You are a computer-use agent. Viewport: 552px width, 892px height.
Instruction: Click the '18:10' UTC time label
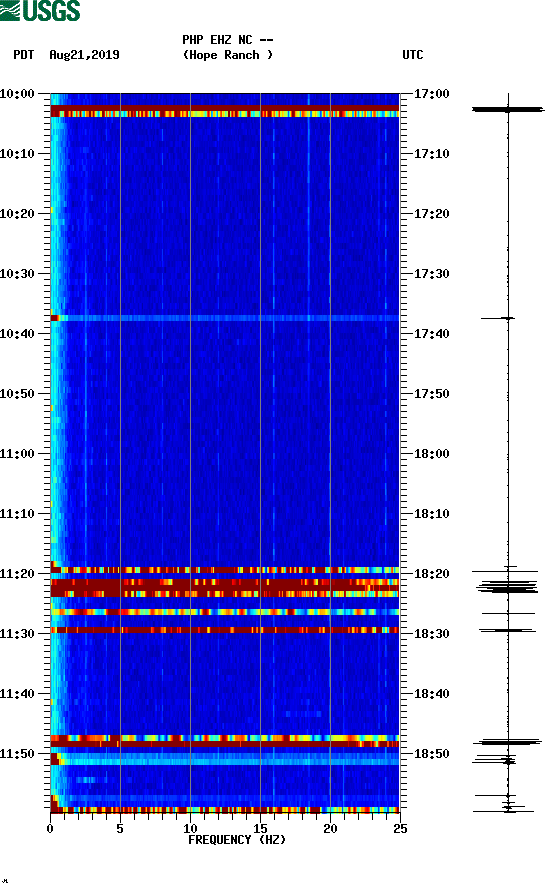point(431,514)
